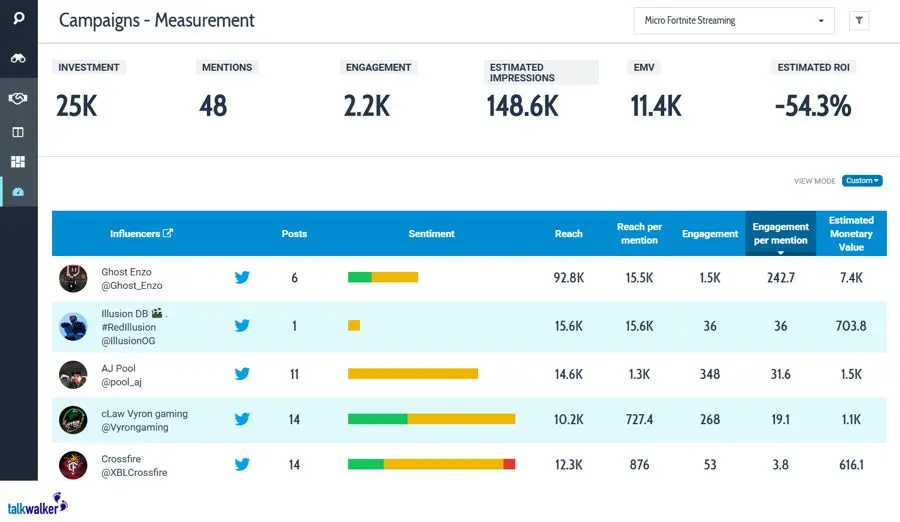Image resolution: width=900 pixels, height=522 pixels.
Task: Click the split-panel icon in the sidebar
Action: point(18,131)
